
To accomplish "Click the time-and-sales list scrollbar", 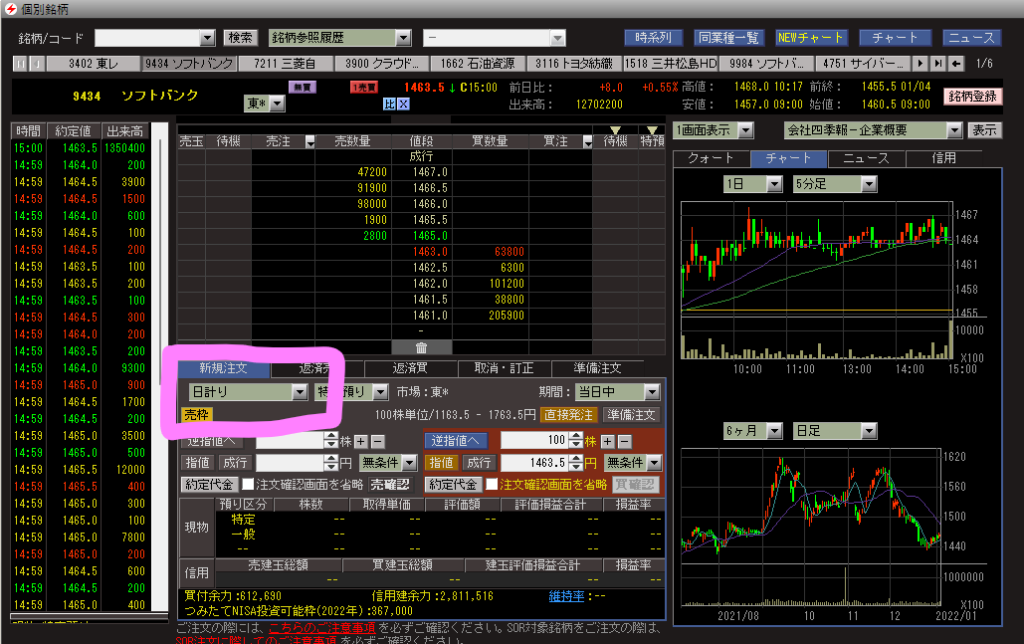I will coord(159,366).
